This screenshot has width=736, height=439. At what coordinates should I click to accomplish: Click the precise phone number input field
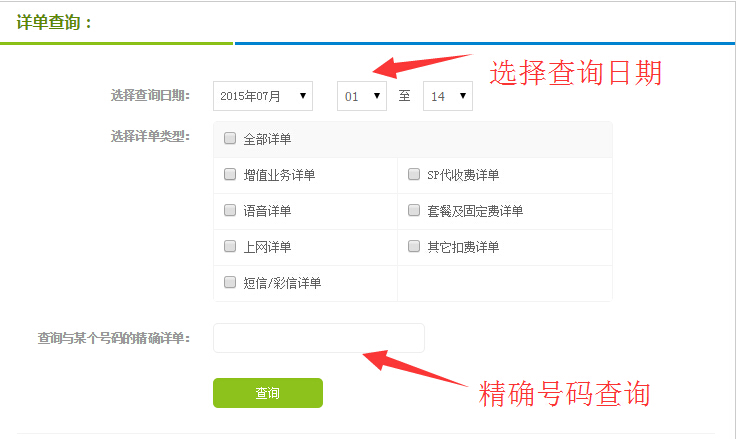[x=319, y=338]
